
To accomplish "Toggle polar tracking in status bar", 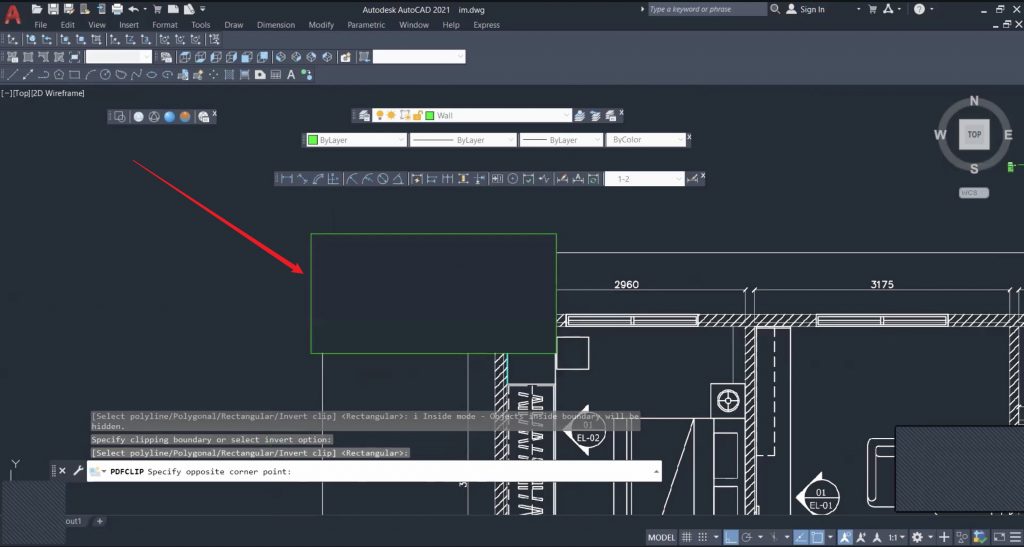I will click(x=747, y=537).
